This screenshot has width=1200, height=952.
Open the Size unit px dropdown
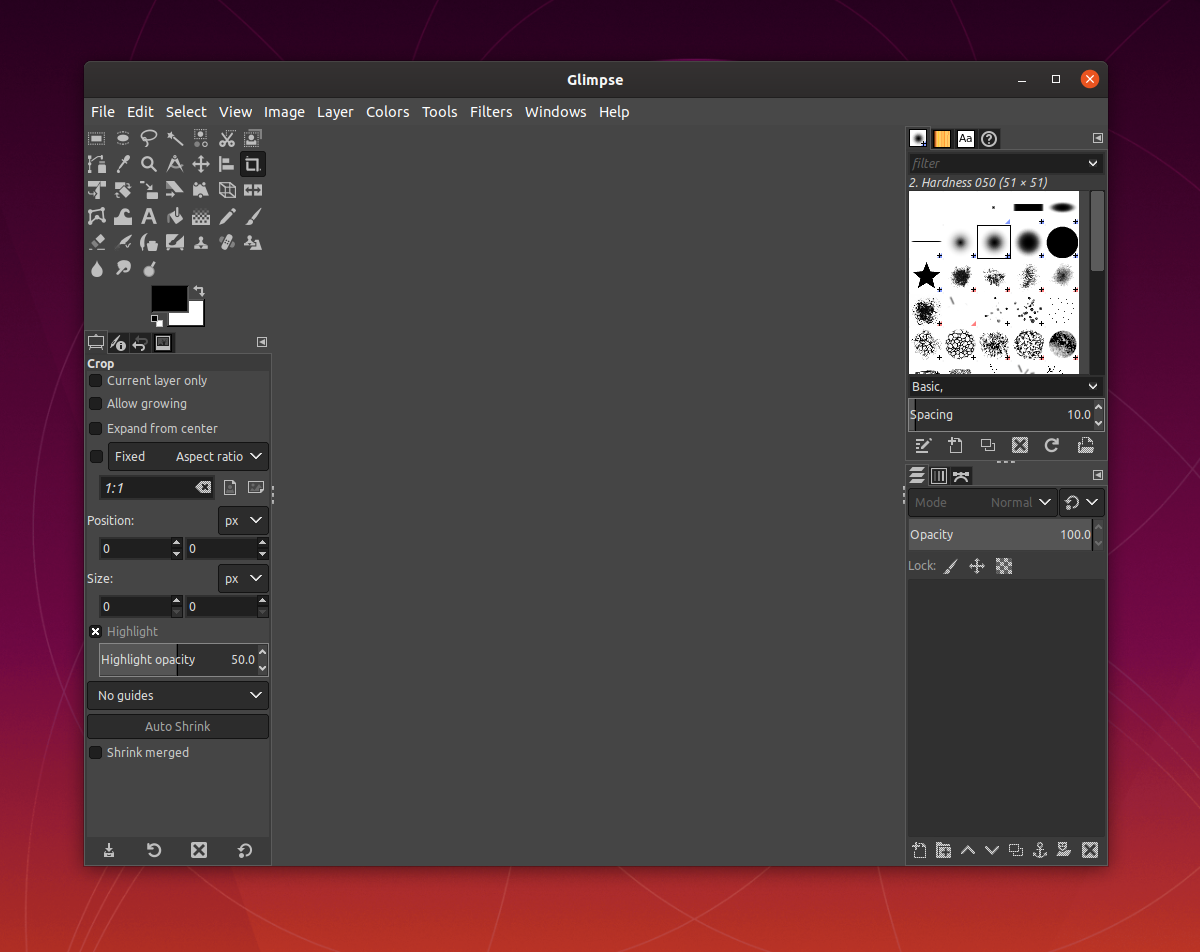click(243, 578)
